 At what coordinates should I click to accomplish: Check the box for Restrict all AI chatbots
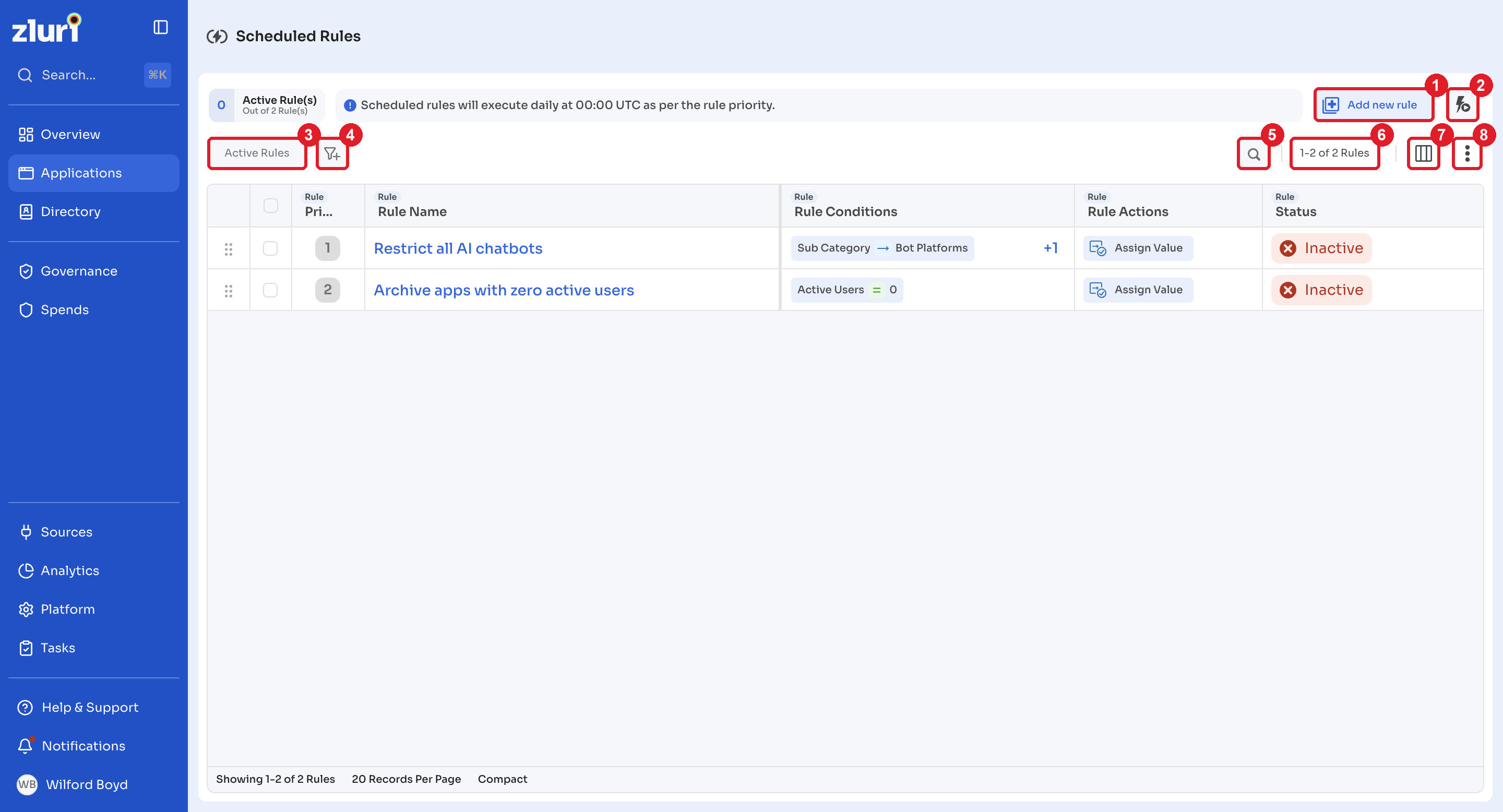click(270, 248)
